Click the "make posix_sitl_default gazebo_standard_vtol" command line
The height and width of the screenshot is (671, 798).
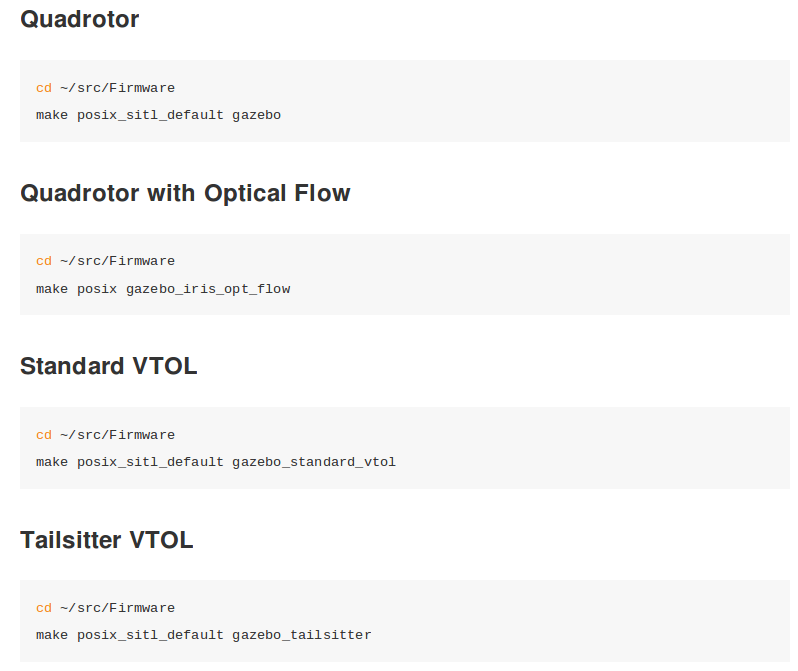tap(216, 462)
